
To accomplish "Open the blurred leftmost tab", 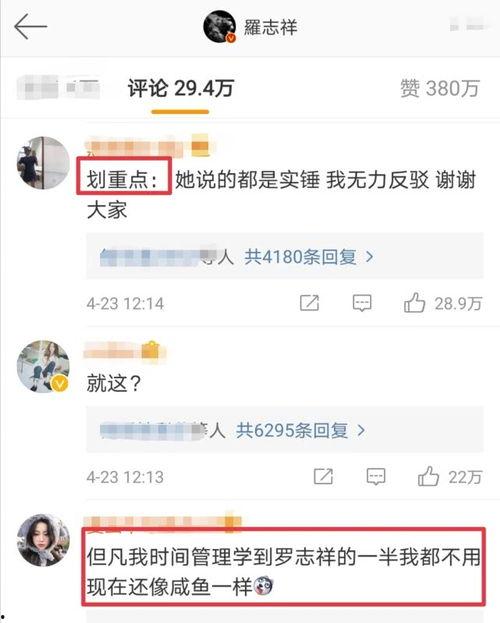I will pyautogui.click(x=58, y=87).
